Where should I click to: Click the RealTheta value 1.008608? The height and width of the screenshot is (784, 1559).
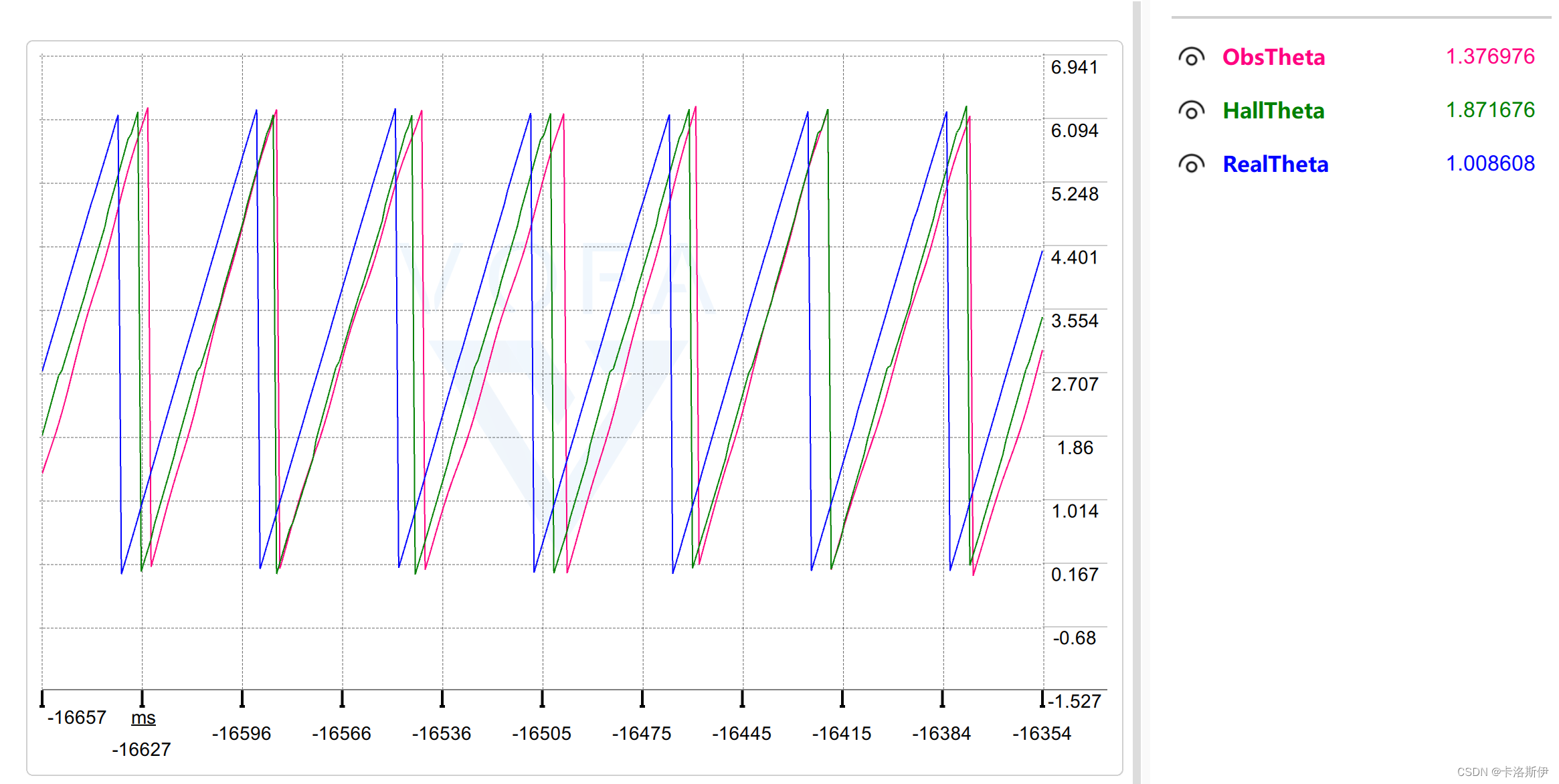coord(1490,163)
